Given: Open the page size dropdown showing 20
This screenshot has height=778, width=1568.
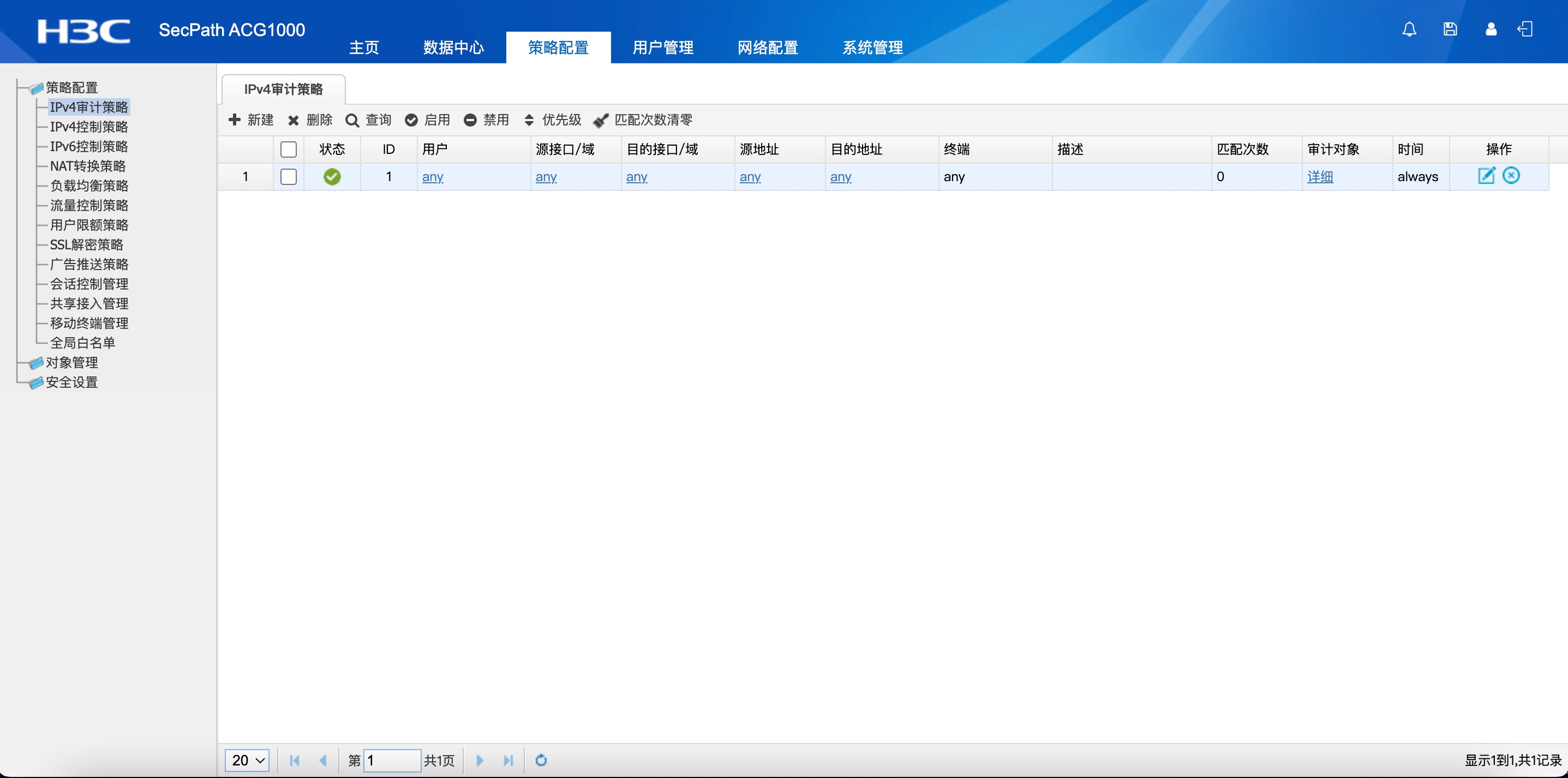Looking at the screenshot, I should [247, 760].
